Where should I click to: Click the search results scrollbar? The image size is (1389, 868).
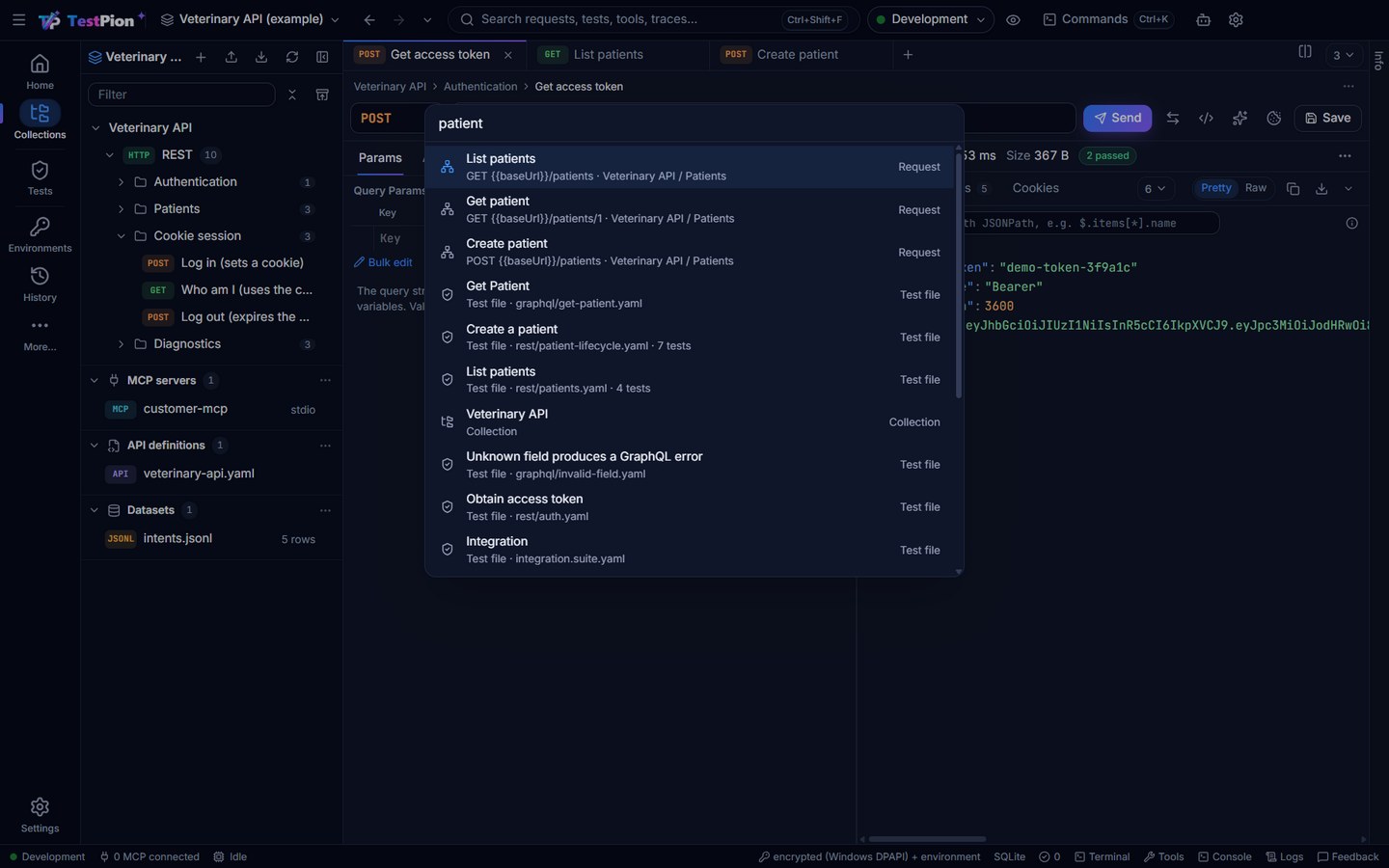[x=958, y=275]
